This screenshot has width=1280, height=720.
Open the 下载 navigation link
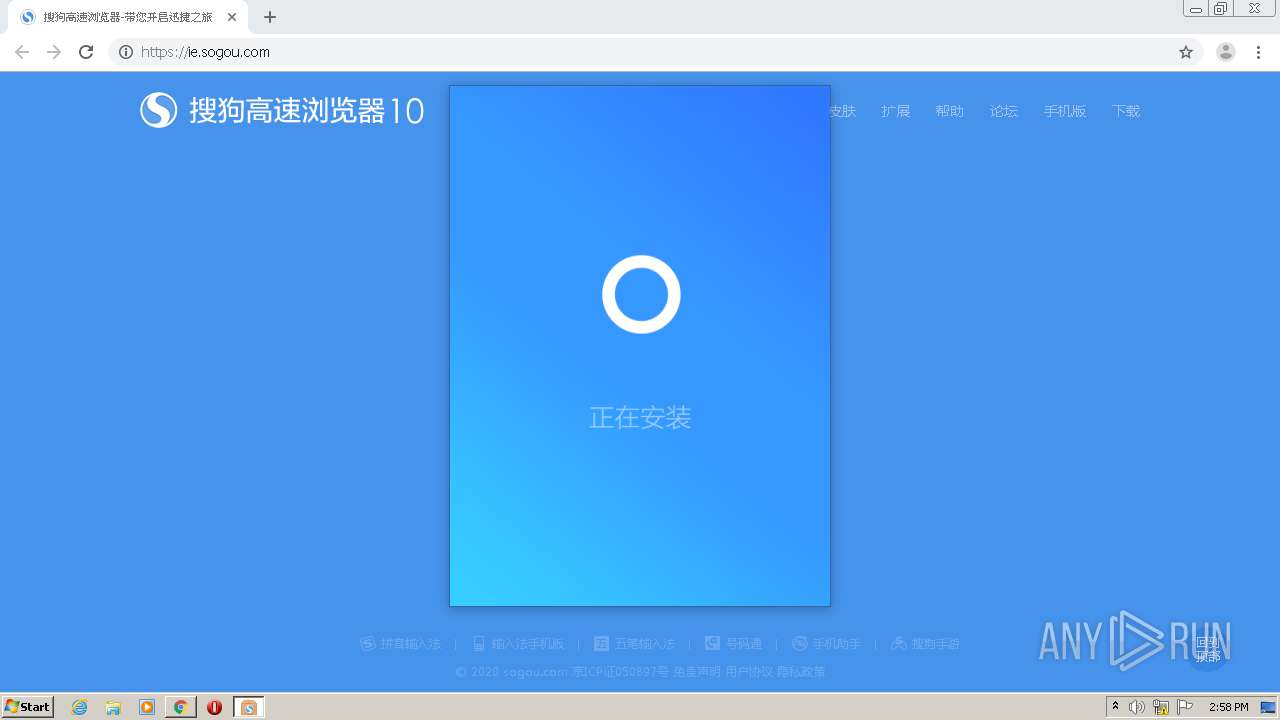[x=1126, y=111]
